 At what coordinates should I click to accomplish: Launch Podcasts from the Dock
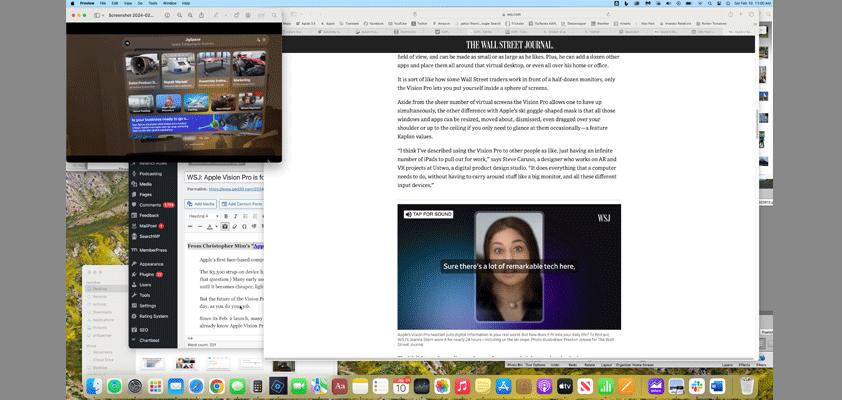544,386
